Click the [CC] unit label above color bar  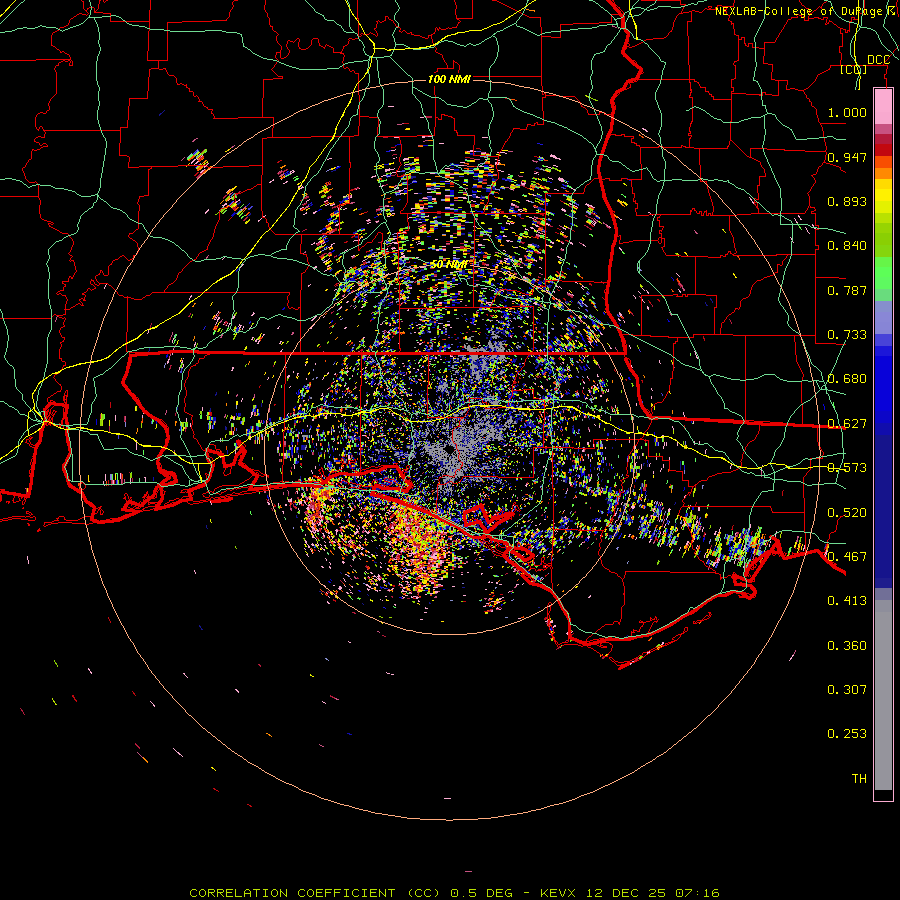pyautogui.click(x=854, y=70)
